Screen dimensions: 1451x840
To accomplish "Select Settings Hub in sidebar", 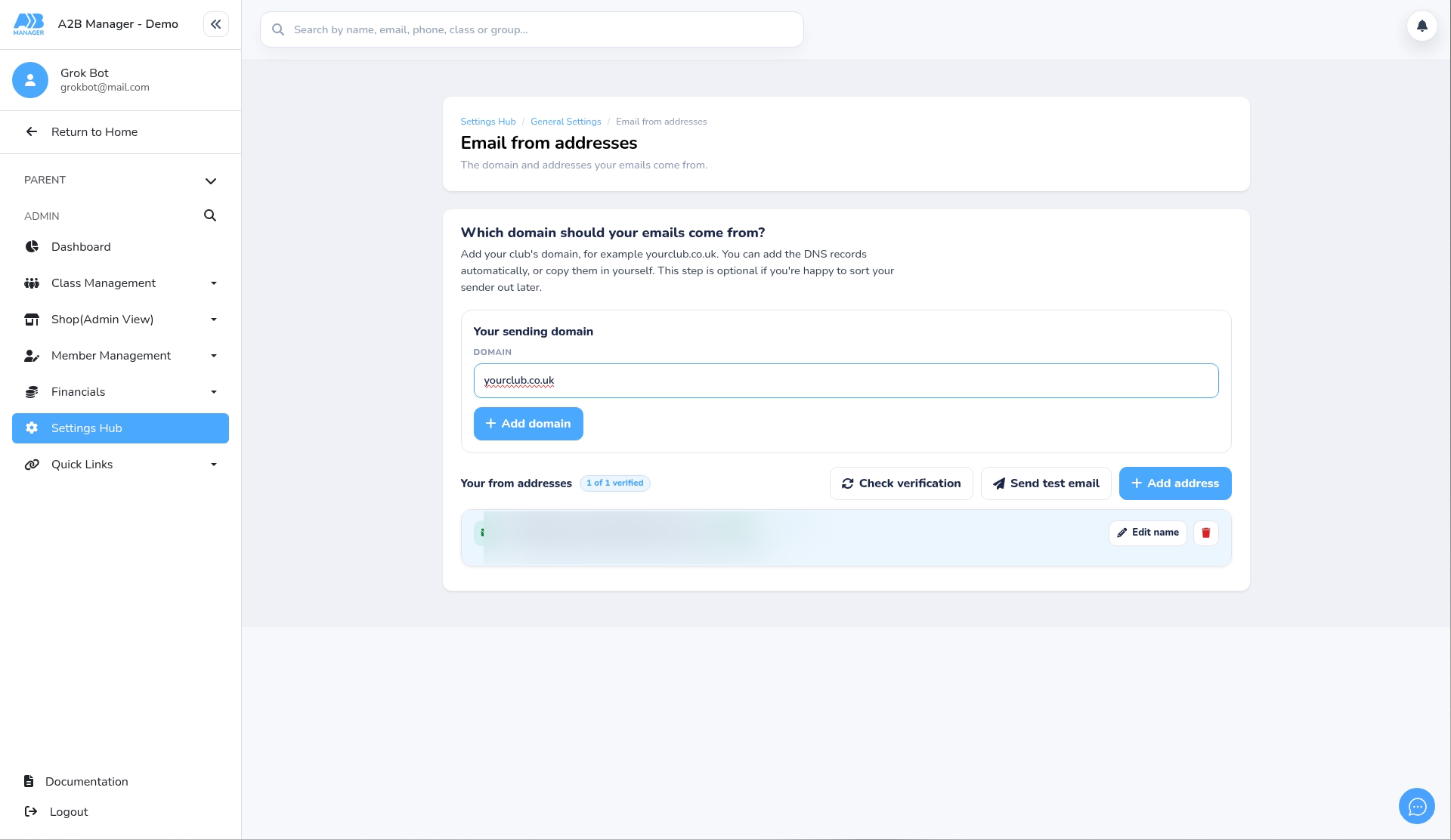I will [120, 428].
